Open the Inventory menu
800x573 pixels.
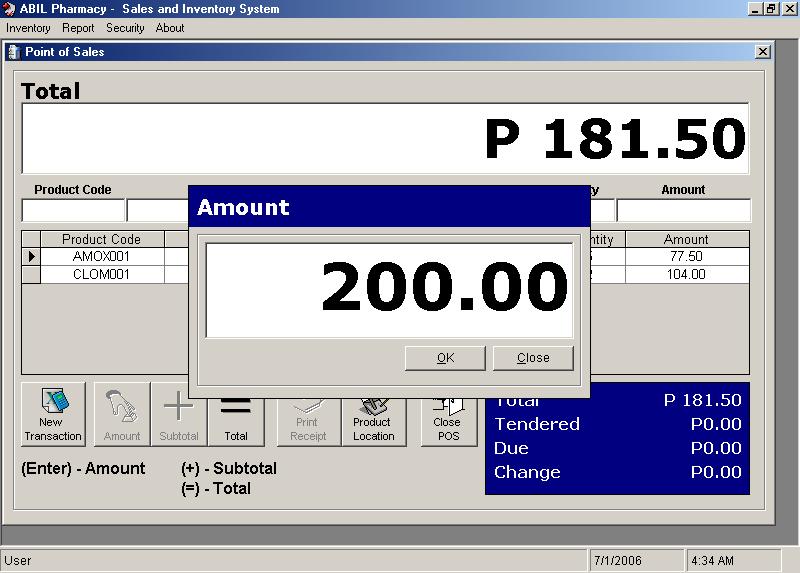[x=28, y=28]
